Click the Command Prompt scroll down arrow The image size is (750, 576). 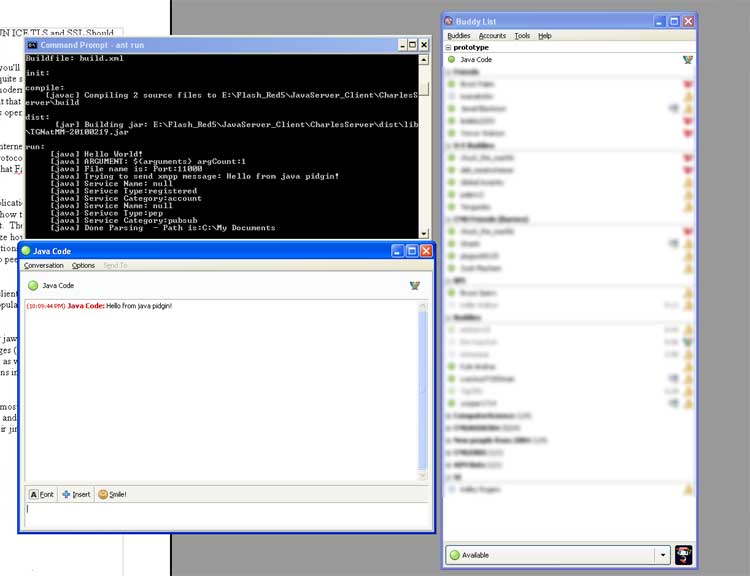[424, 233]
